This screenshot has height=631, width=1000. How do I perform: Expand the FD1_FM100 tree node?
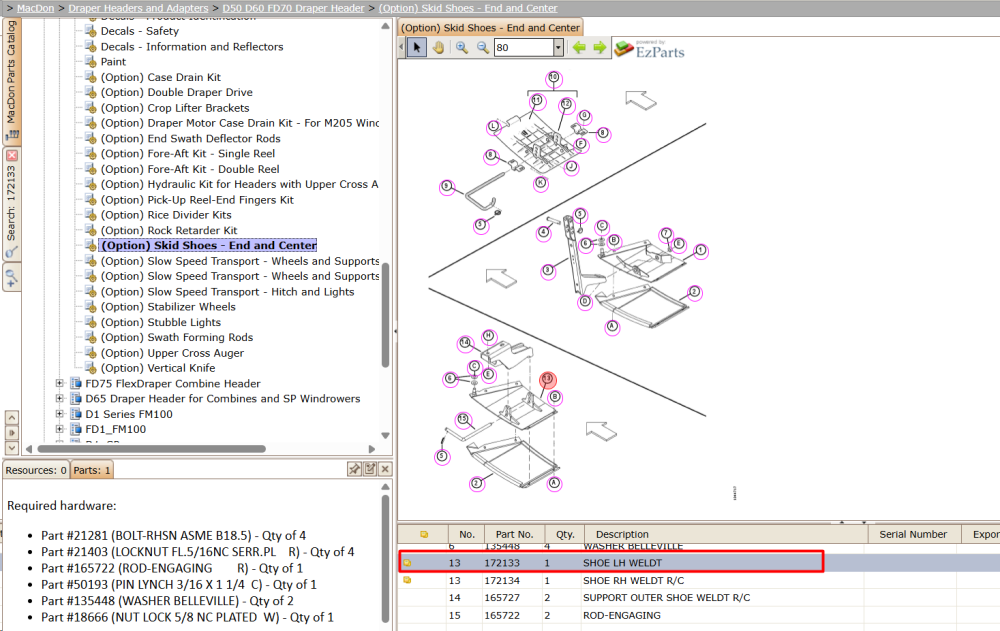tap(59, 429)
